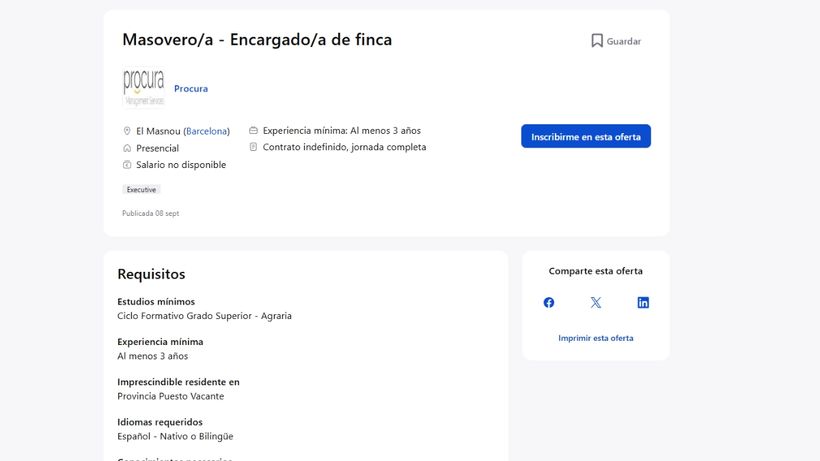Click the Publicada 08 sept date text
Viewport: 820px width, 461px height.
point(150,213)
